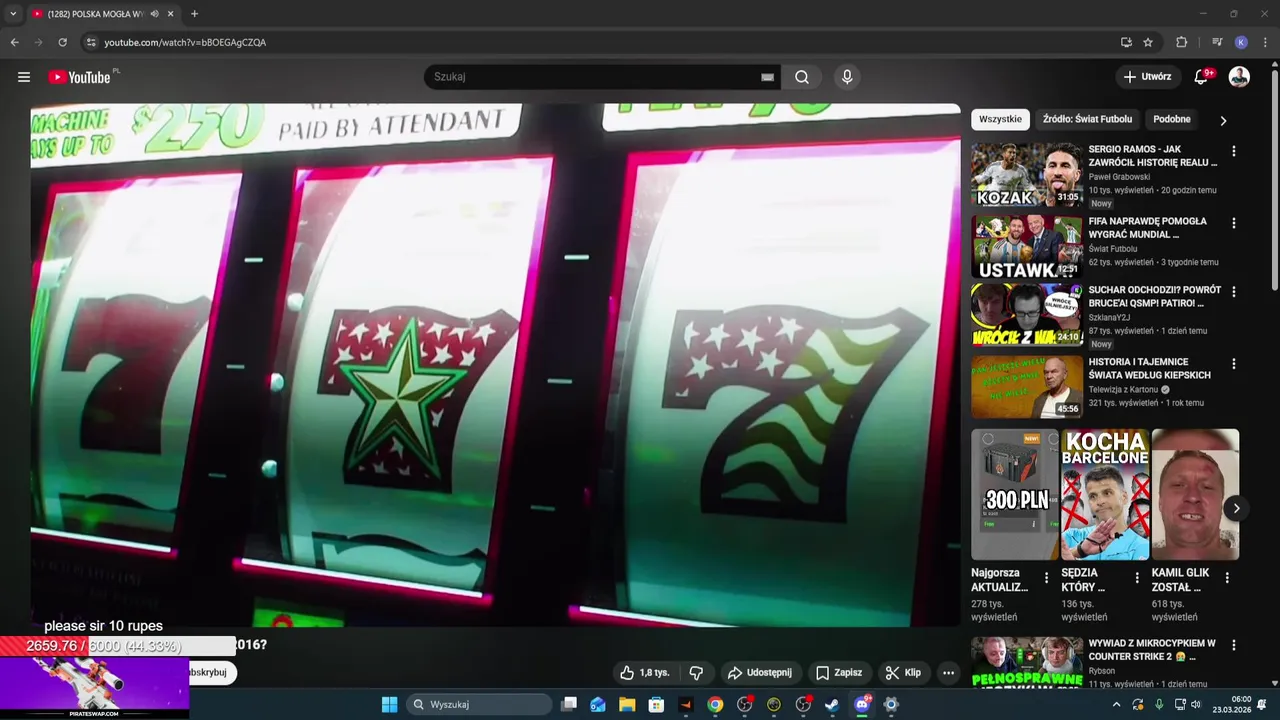Image resolution: width=1280 pixels, height=720 pixels.
Task: Click the browser address bar URL
Action: (185, 42)
